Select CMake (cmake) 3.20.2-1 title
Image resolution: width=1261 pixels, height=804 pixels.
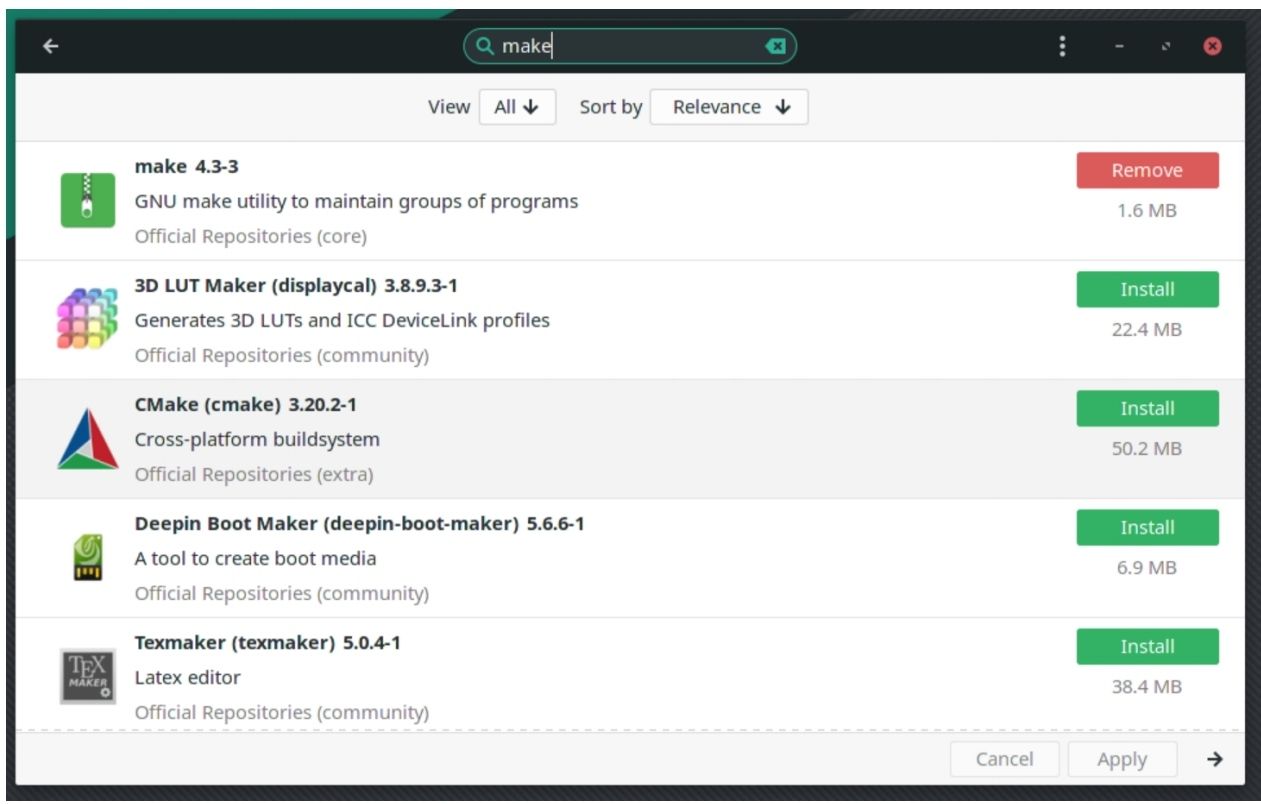pos(246,404)
